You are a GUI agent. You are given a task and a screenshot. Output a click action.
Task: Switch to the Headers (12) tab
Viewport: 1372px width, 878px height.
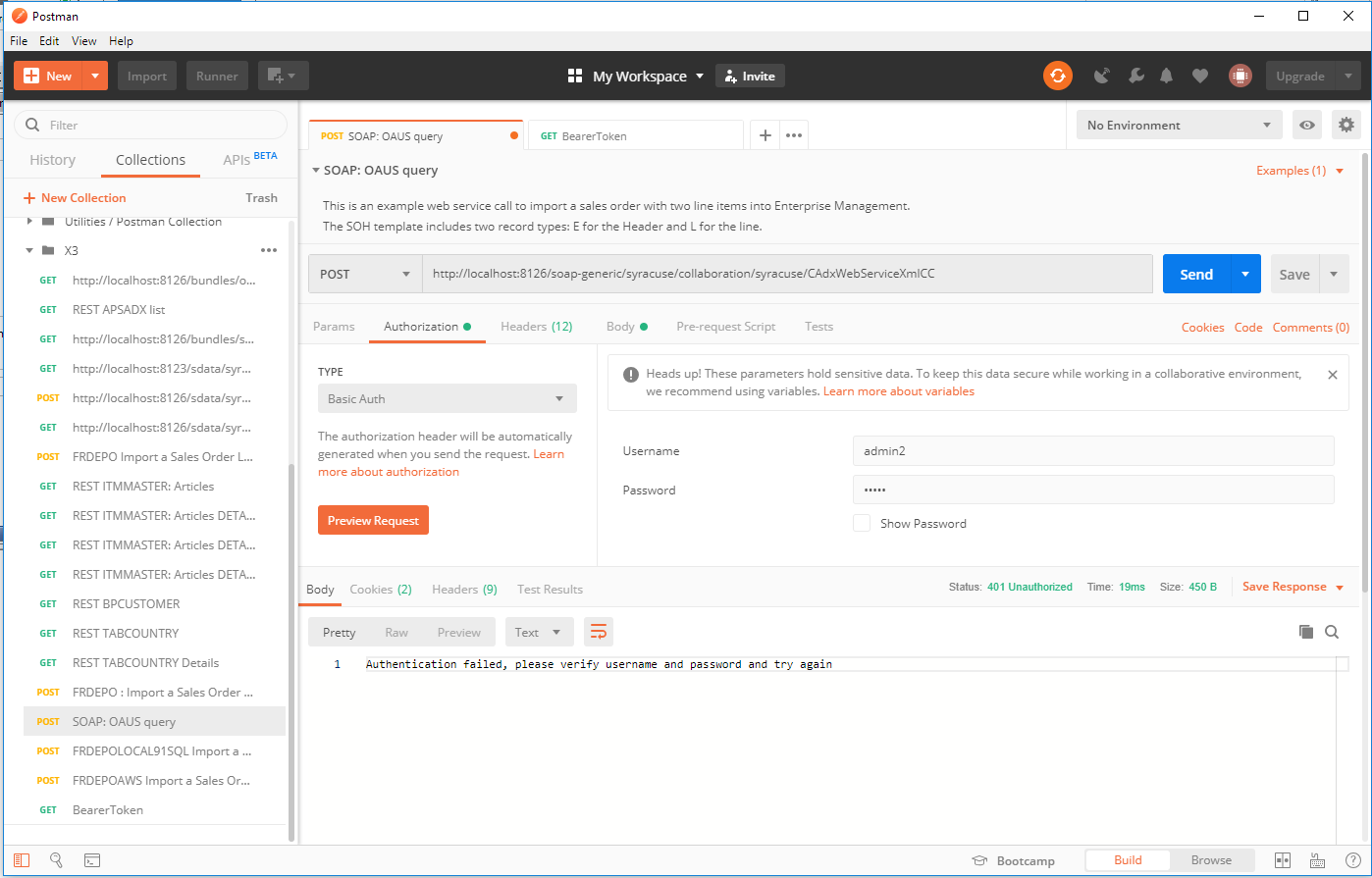click(536, 327)
